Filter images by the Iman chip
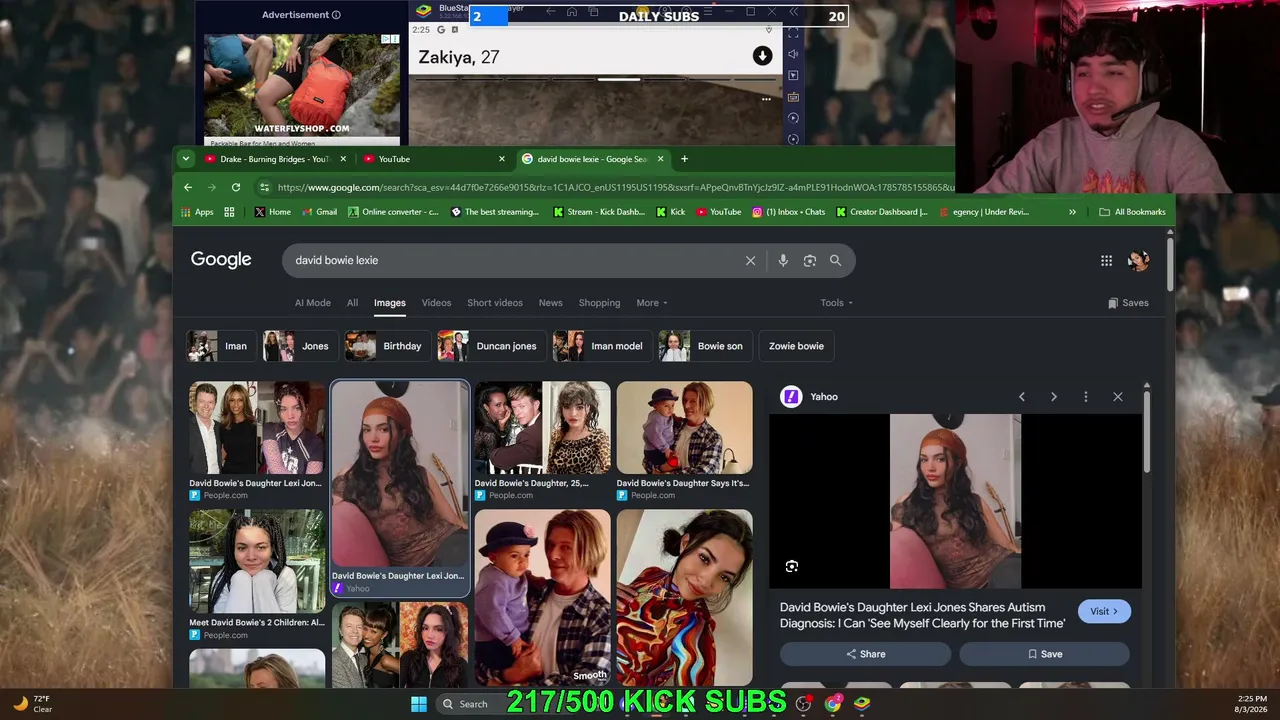 coord(222,346)
